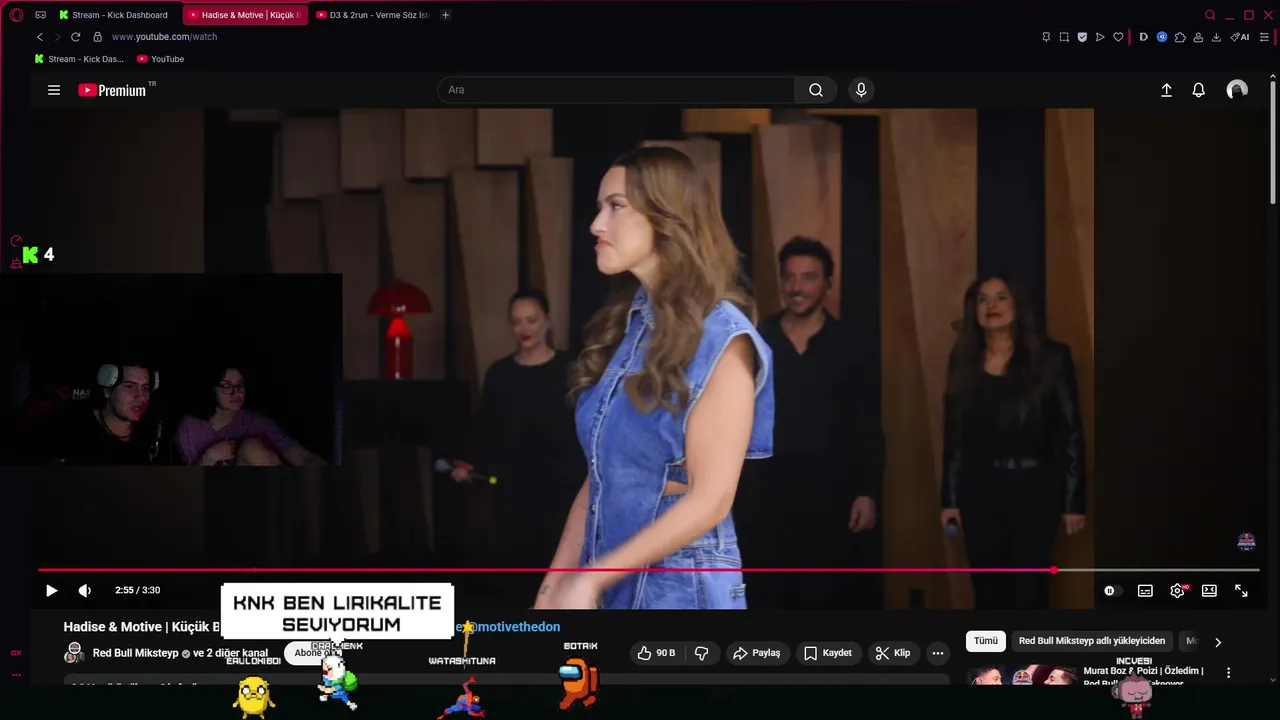Show browser downloads
This screenshot has height=720, width=1280.
coord(1216,37)
